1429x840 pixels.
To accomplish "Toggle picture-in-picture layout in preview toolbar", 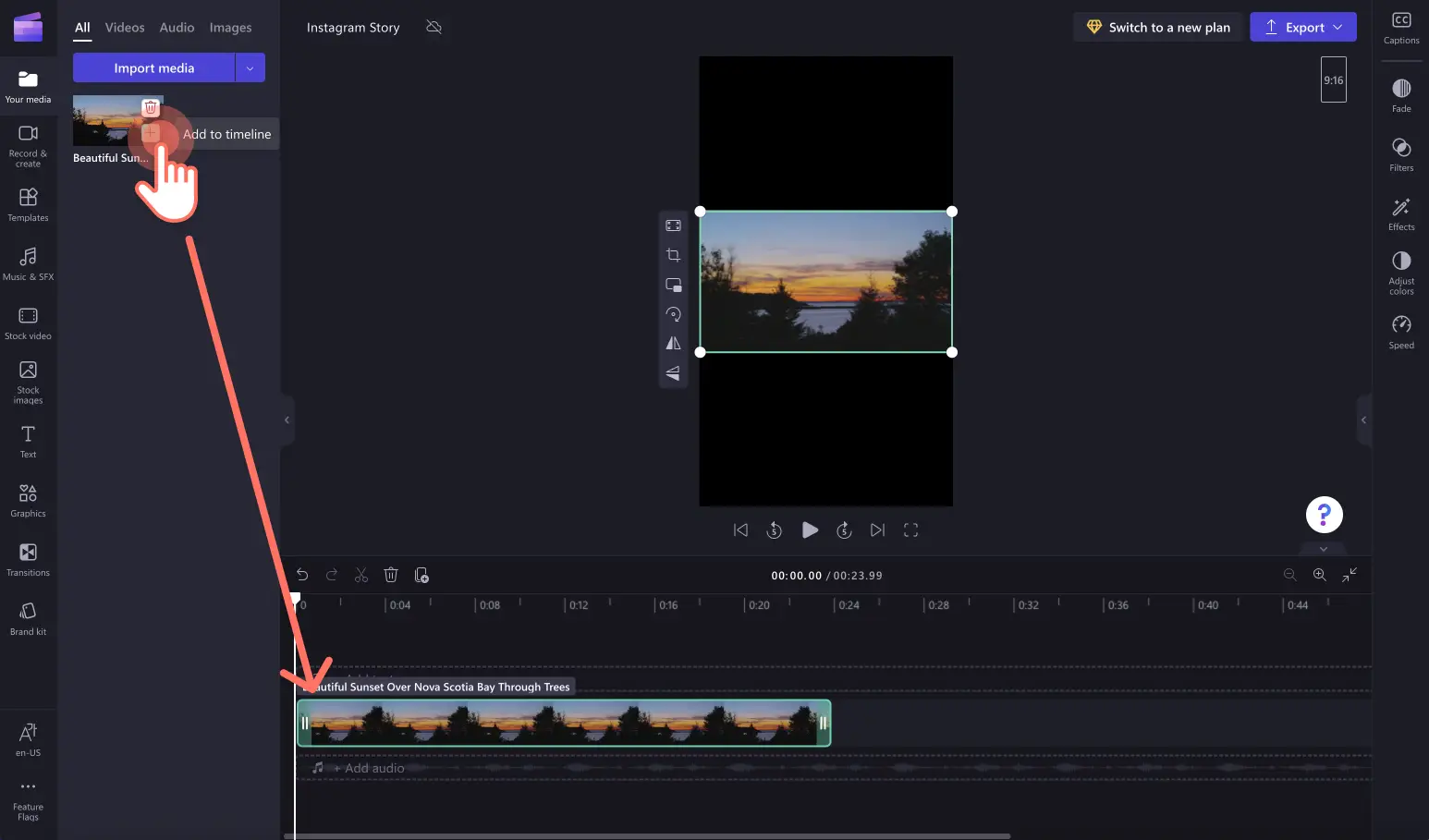I will click(x=673, y=285).
